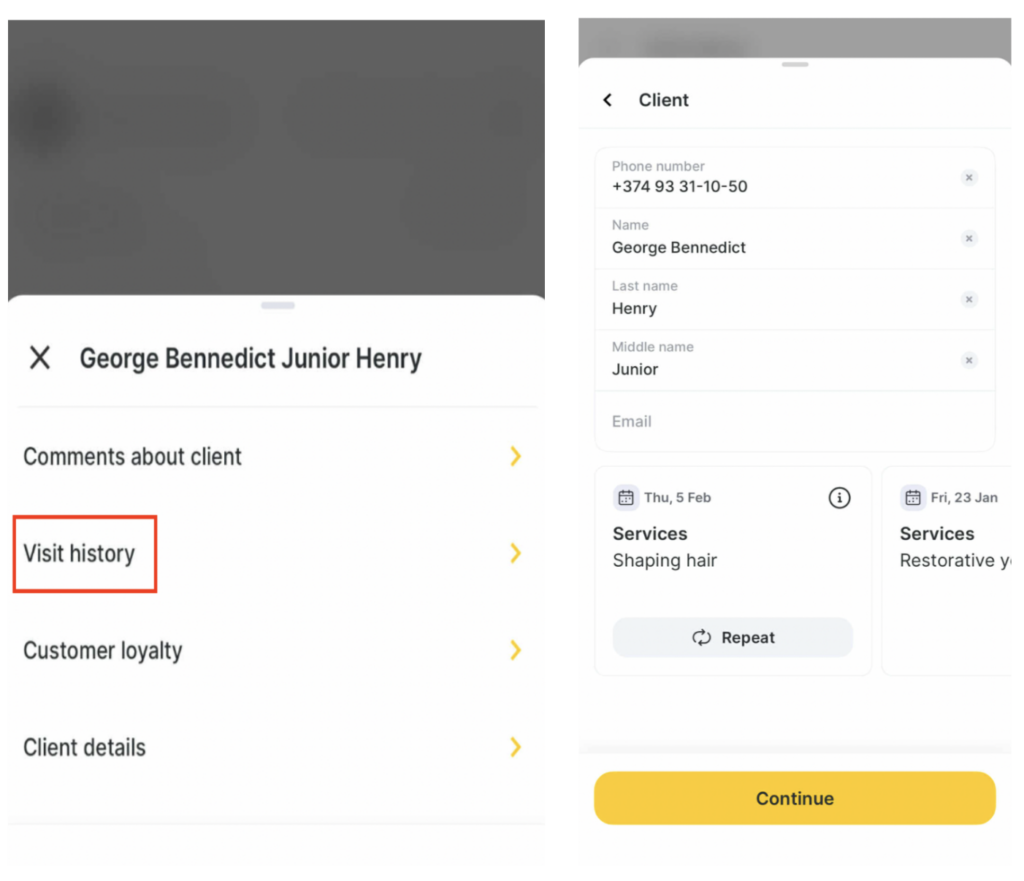Open Customer loyalty menu item

coord(103,651)
